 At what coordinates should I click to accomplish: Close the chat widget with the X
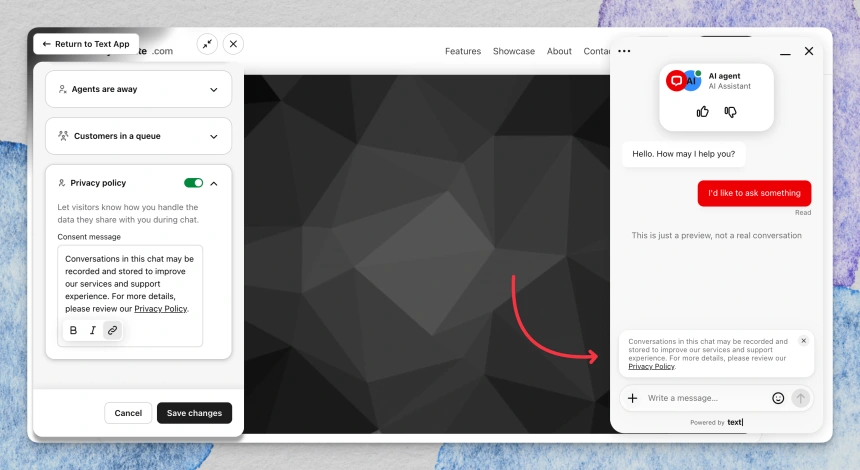coord(809,51)
